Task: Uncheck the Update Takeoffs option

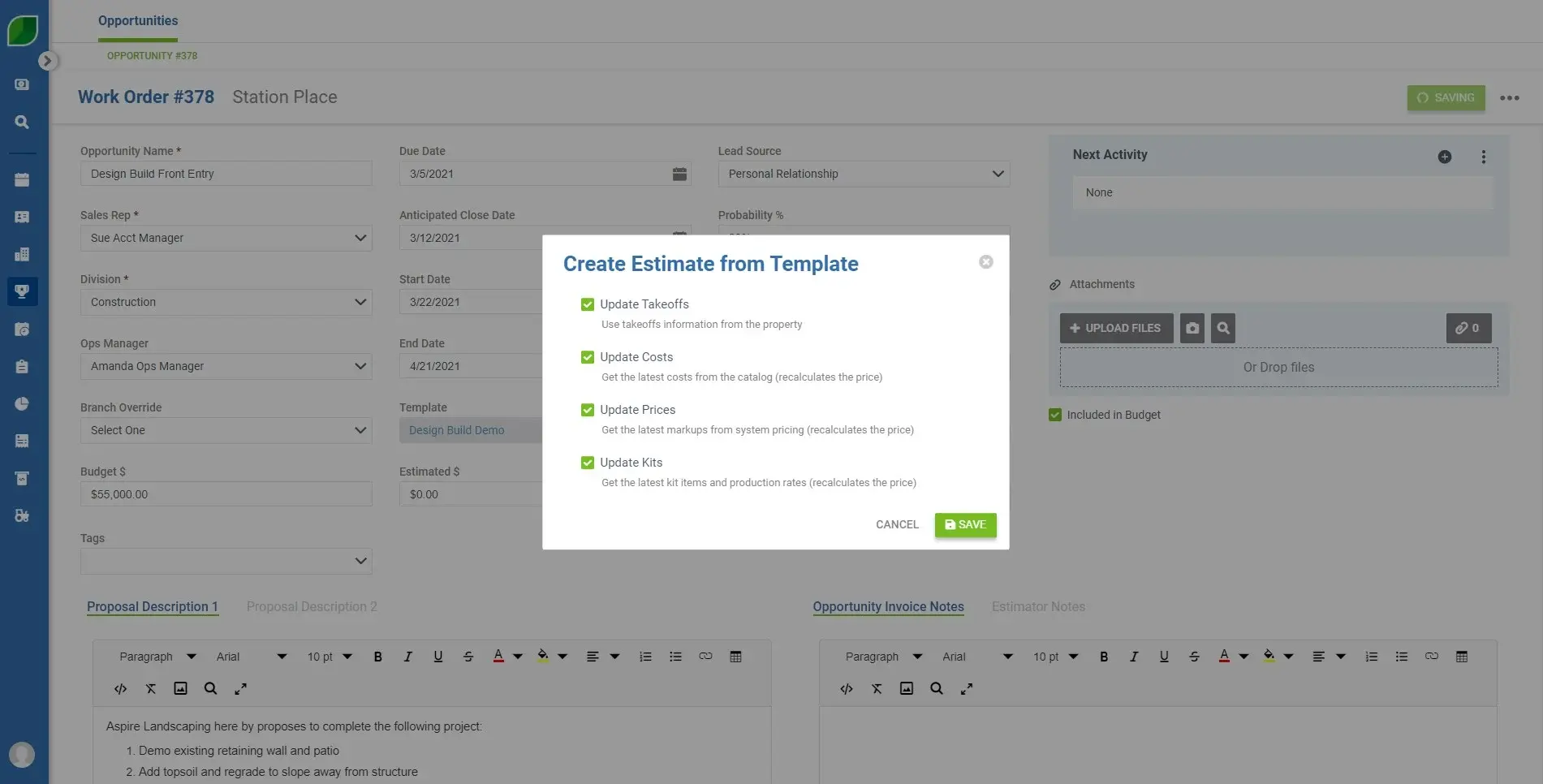Action: [x=587, y=304]
